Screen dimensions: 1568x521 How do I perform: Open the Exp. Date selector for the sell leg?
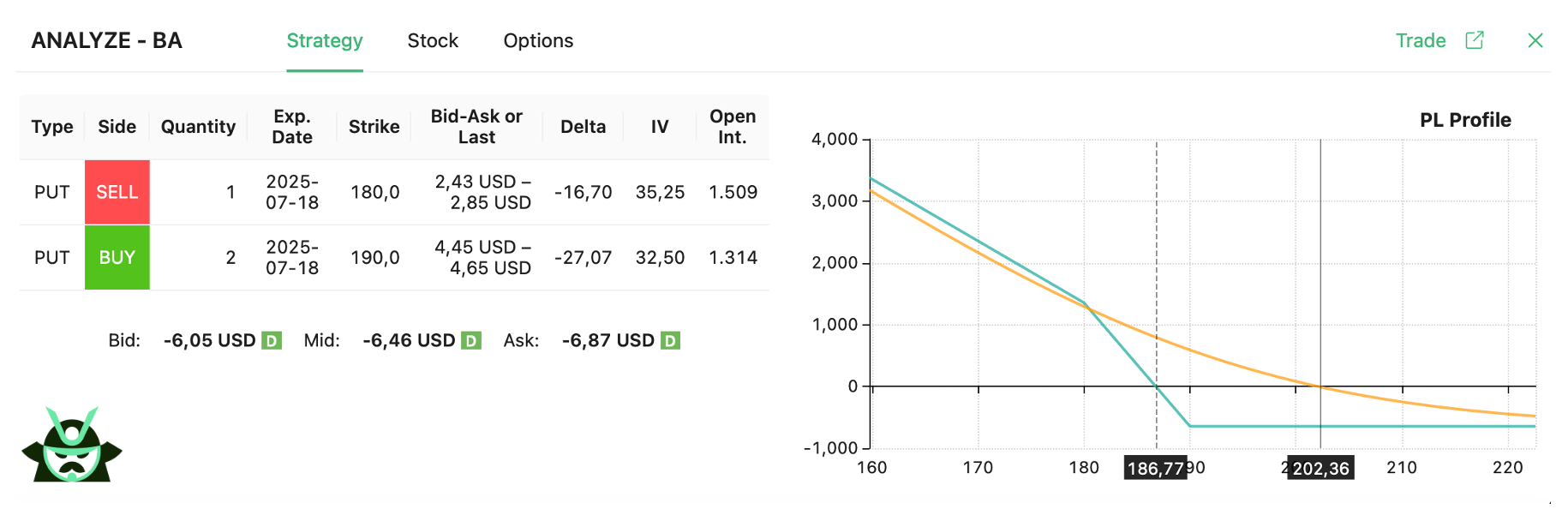(291, 191)
